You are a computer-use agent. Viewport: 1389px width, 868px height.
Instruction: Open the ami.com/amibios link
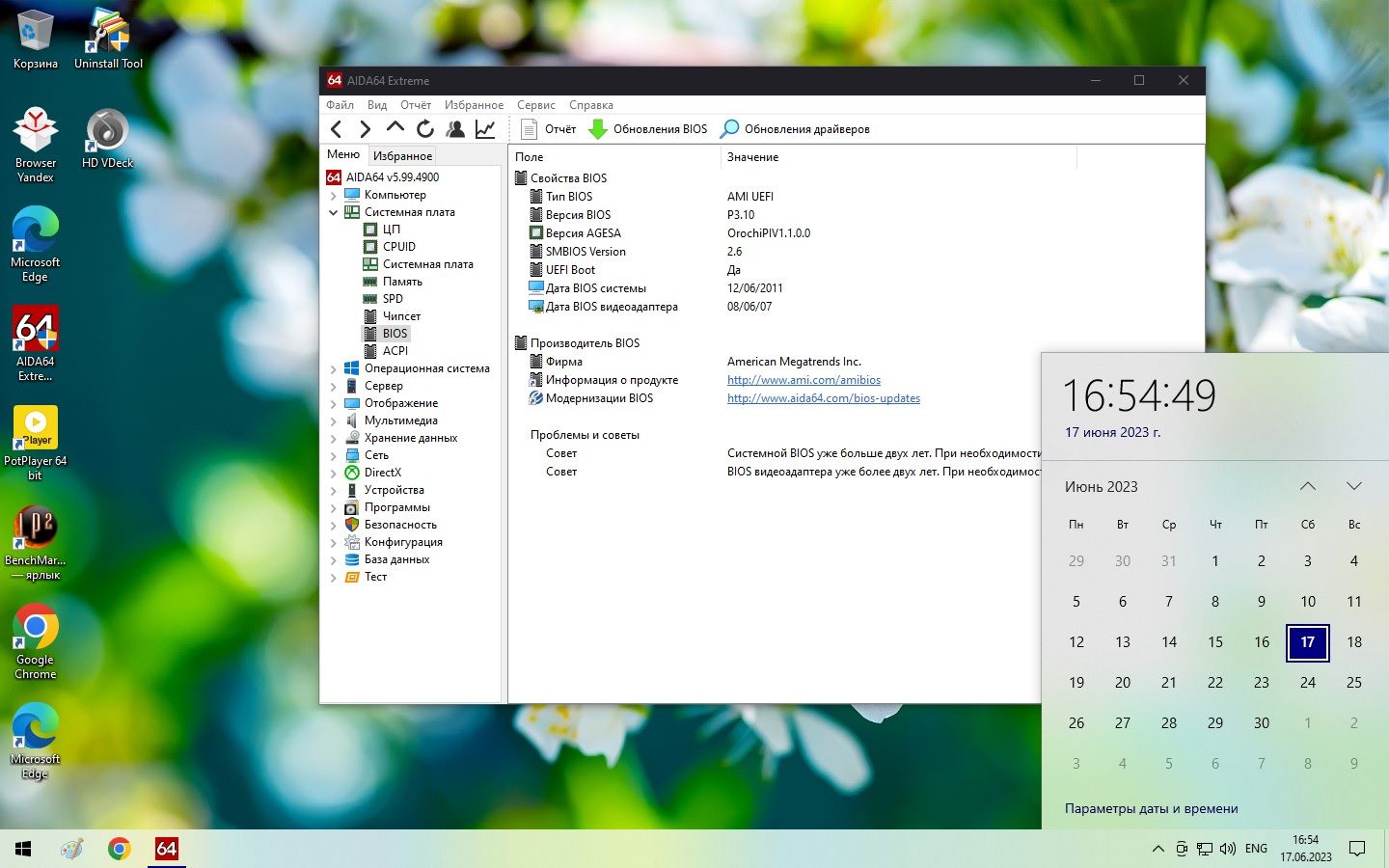point(803,380)
